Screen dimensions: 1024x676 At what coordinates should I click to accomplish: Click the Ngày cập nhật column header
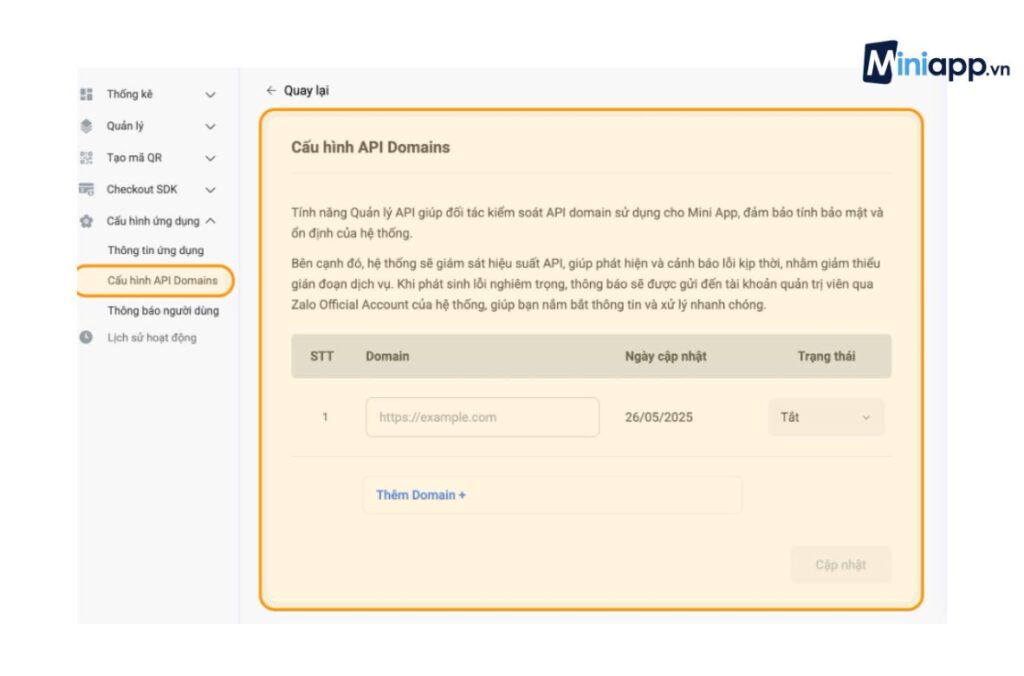pyautogui.click(x=665, y=356)
